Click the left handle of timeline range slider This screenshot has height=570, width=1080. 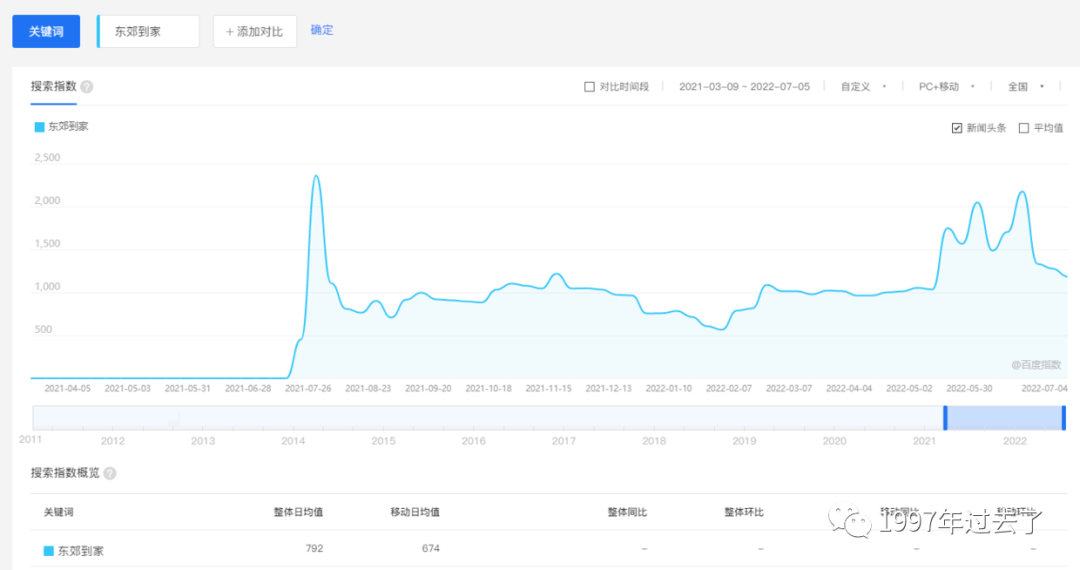pos(945,418)
